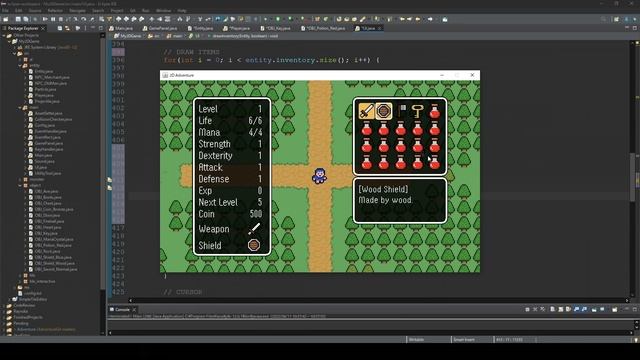This screenshot has height=360, width=640.
Task: Collapse the object package
Action: pyautogui.click(x=20, y=185)
